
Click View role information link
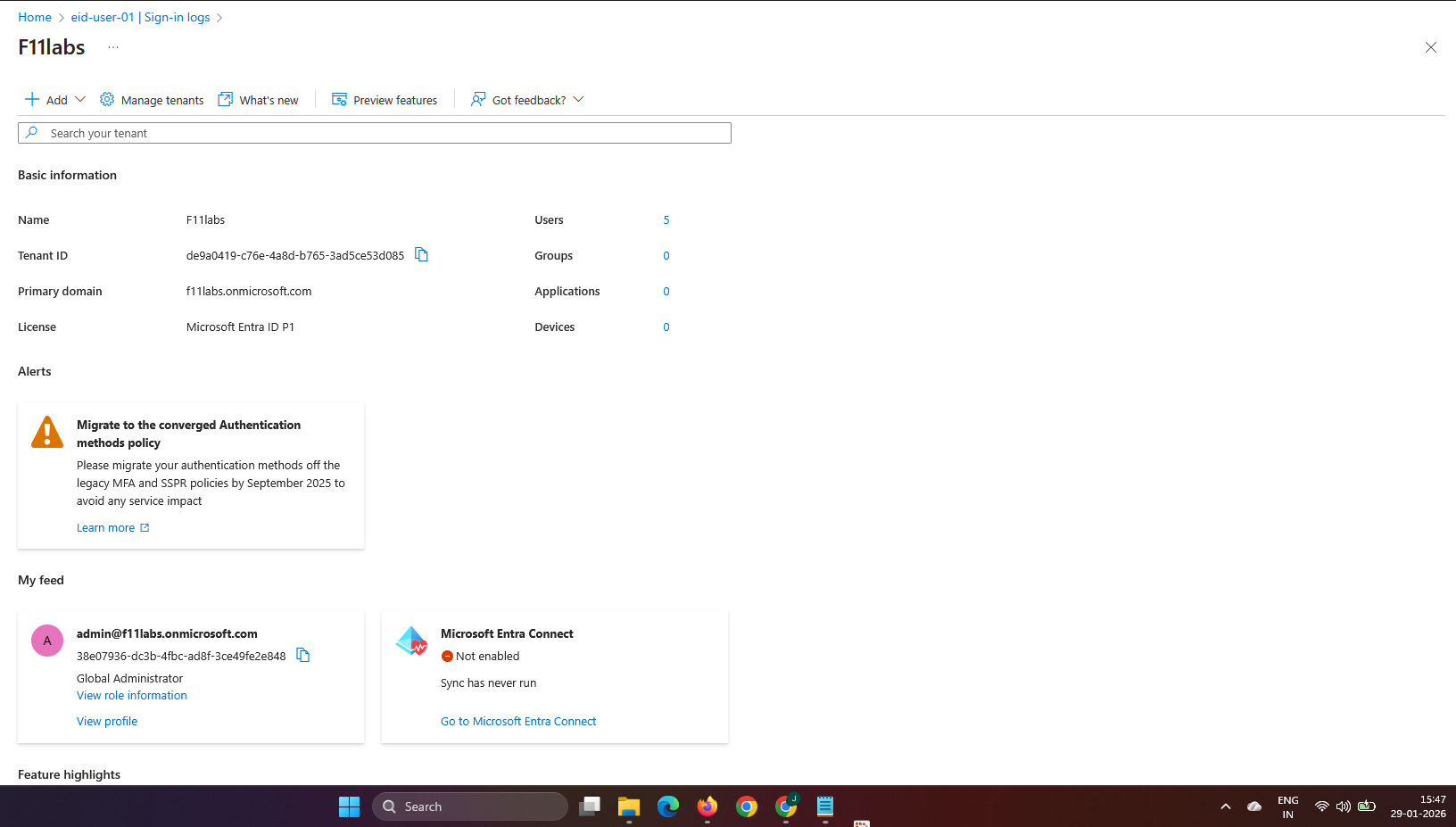(132, 696)
